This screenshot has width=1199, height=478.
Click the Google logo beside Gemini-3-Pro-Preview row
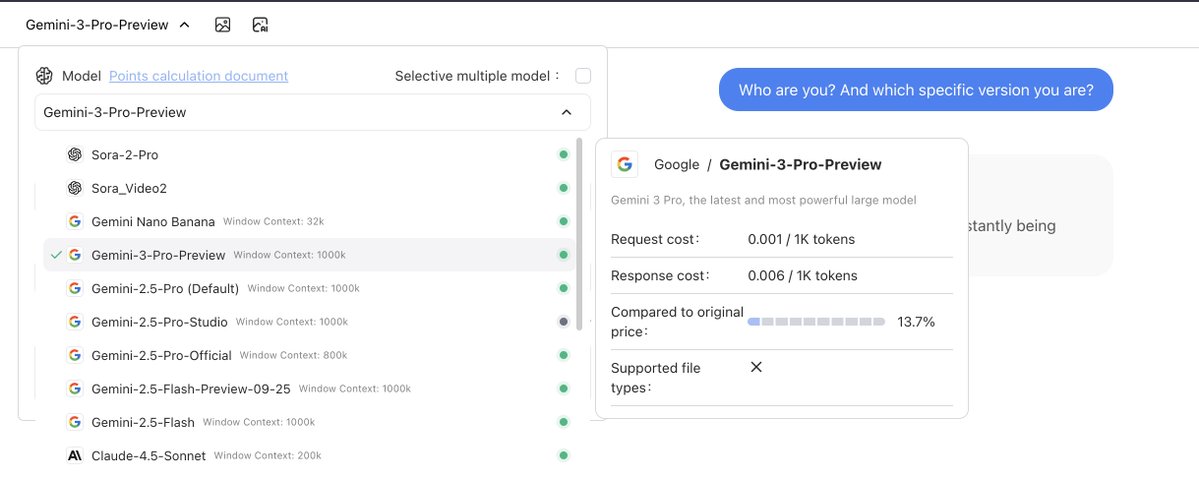[74, 255]
